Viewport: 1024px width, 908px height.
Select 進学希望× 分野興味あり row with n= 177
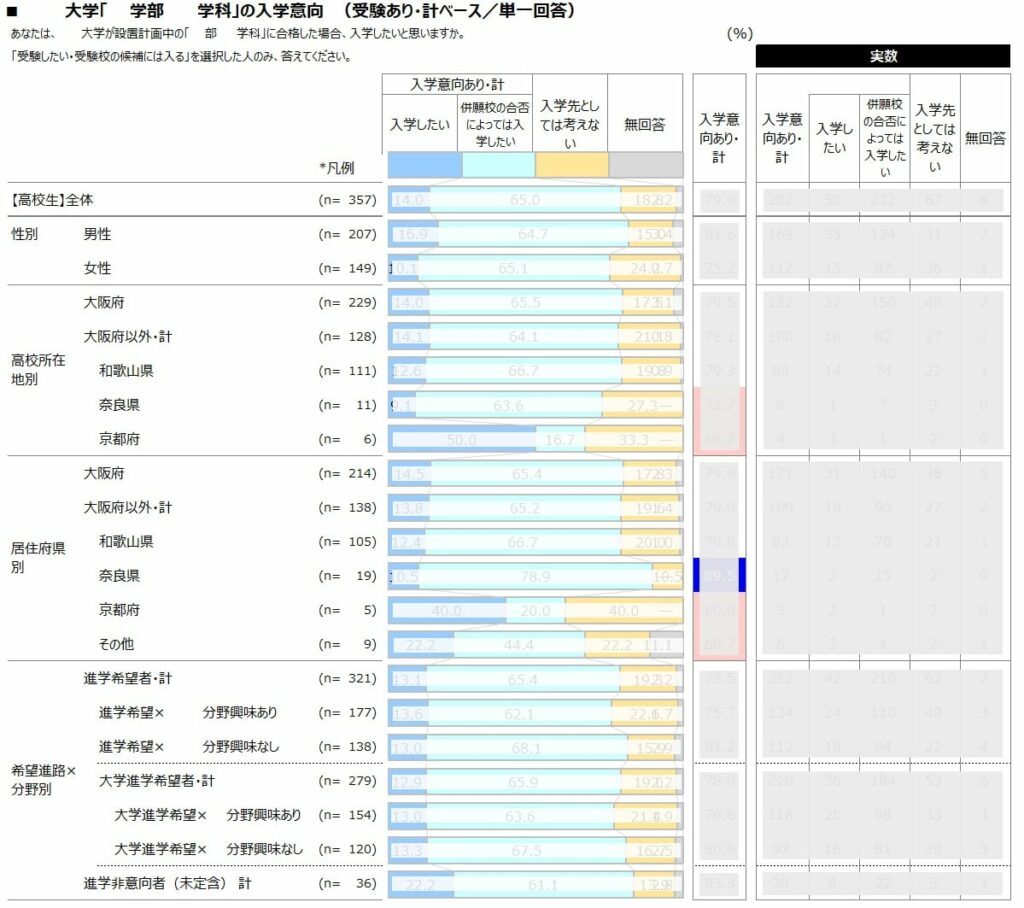[188, 713]
